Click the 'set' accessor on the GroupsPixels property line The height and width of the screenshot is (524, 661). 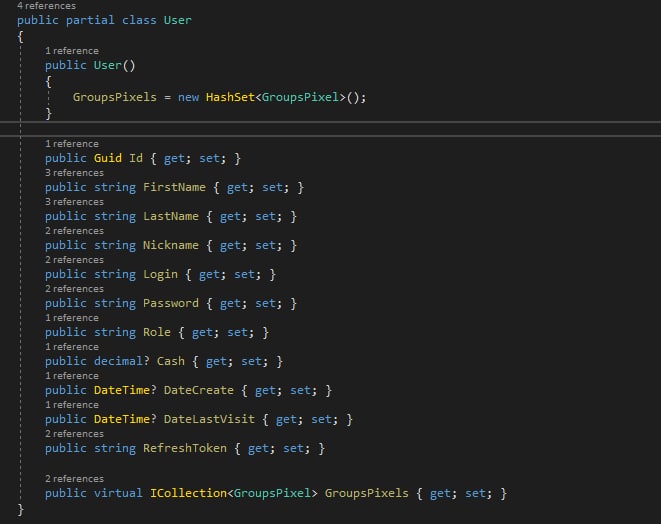pyautogui.click(x=475, y=494)
